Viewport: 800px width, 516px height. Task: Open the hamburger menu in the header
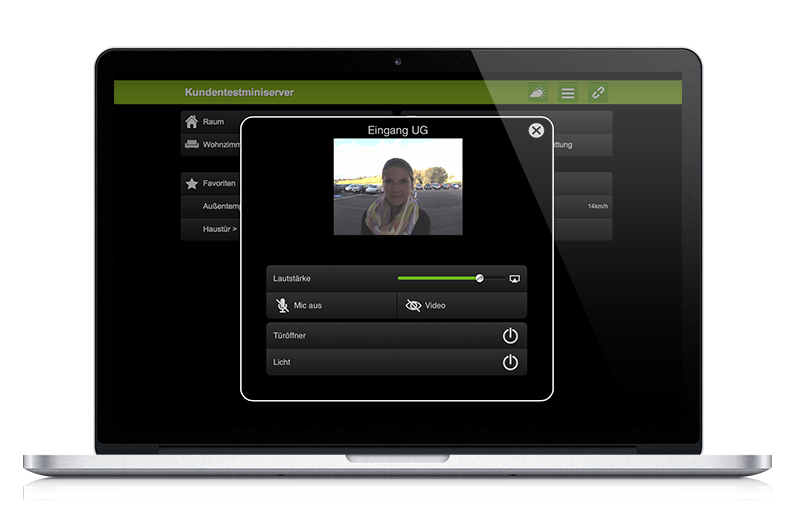[568, 92]
